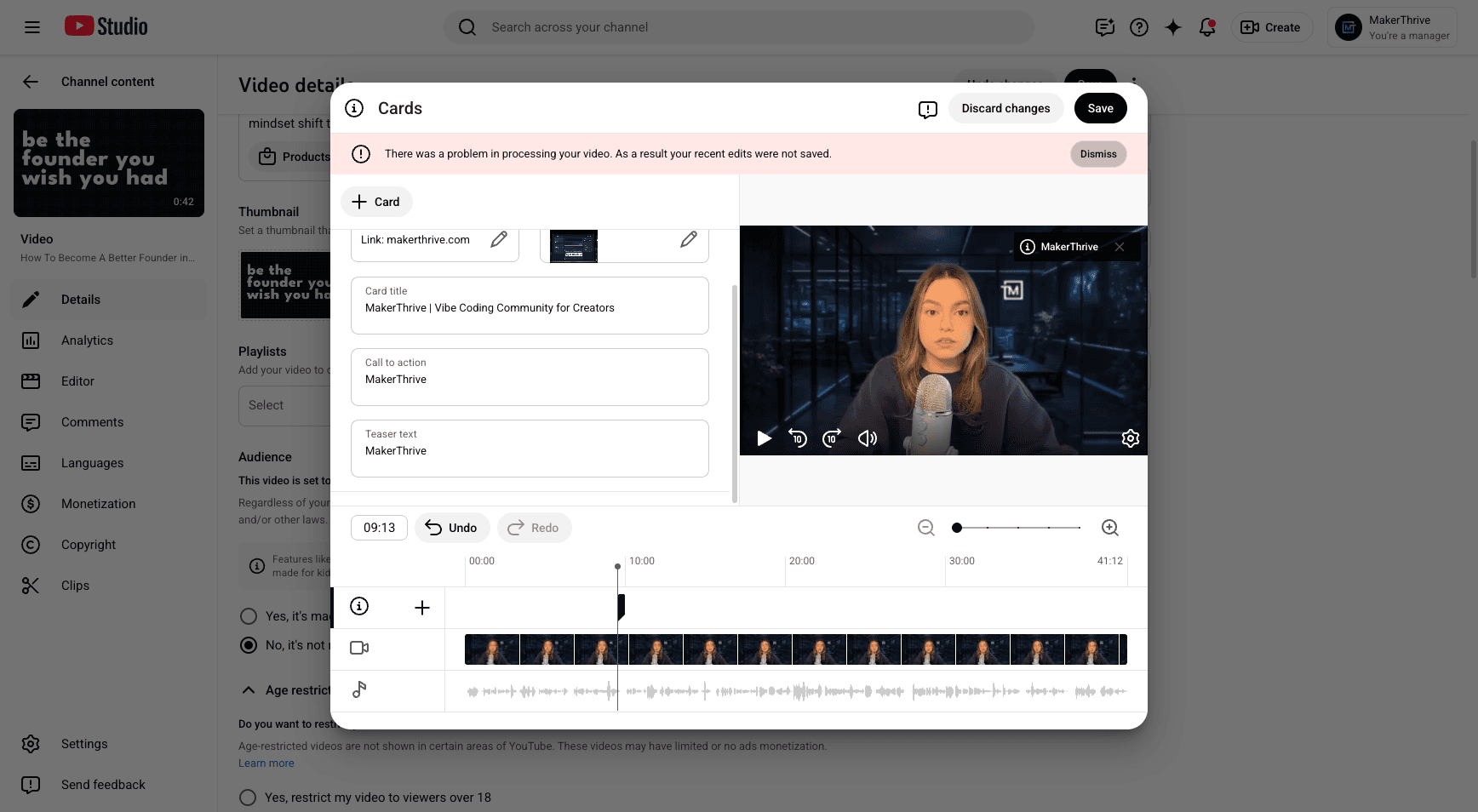Viewport: 1478px width, 812px height.
Task: Collapse the Age restriction section
Action: point(249,690)
